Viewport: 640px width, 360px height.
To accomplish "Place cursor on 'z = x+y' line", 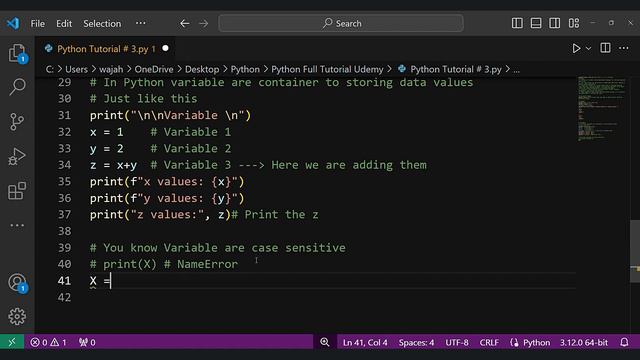I will point(113,165).
